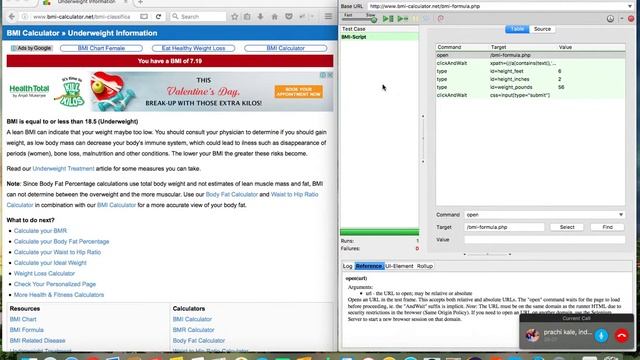Open BMR Calculator under Calculators
640x360 pixels.
(193, 330)
